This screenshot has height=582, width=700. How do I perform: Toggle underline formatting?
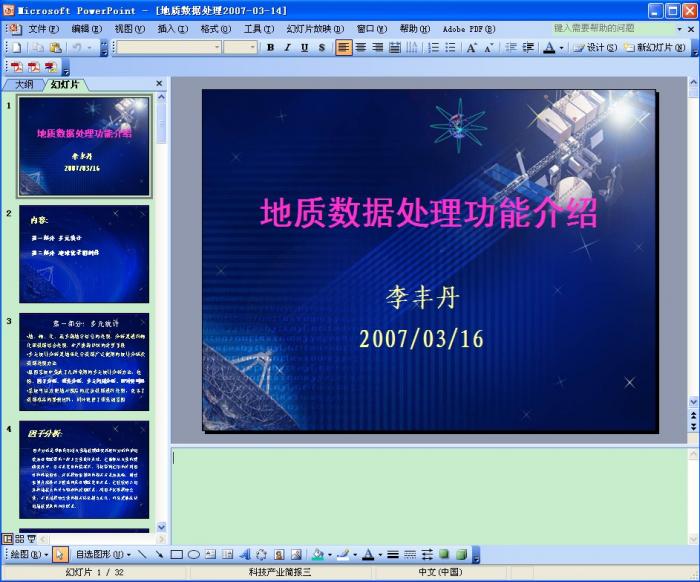[x=305, y=47]
